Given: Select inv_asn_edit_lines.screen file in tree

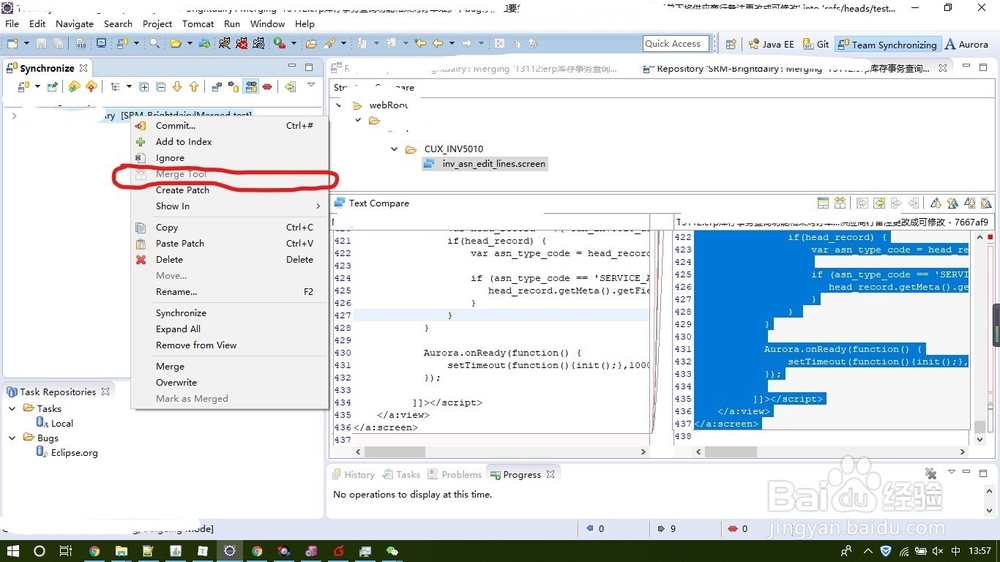Looking at the screenshot, I should [x=485, y=164].
